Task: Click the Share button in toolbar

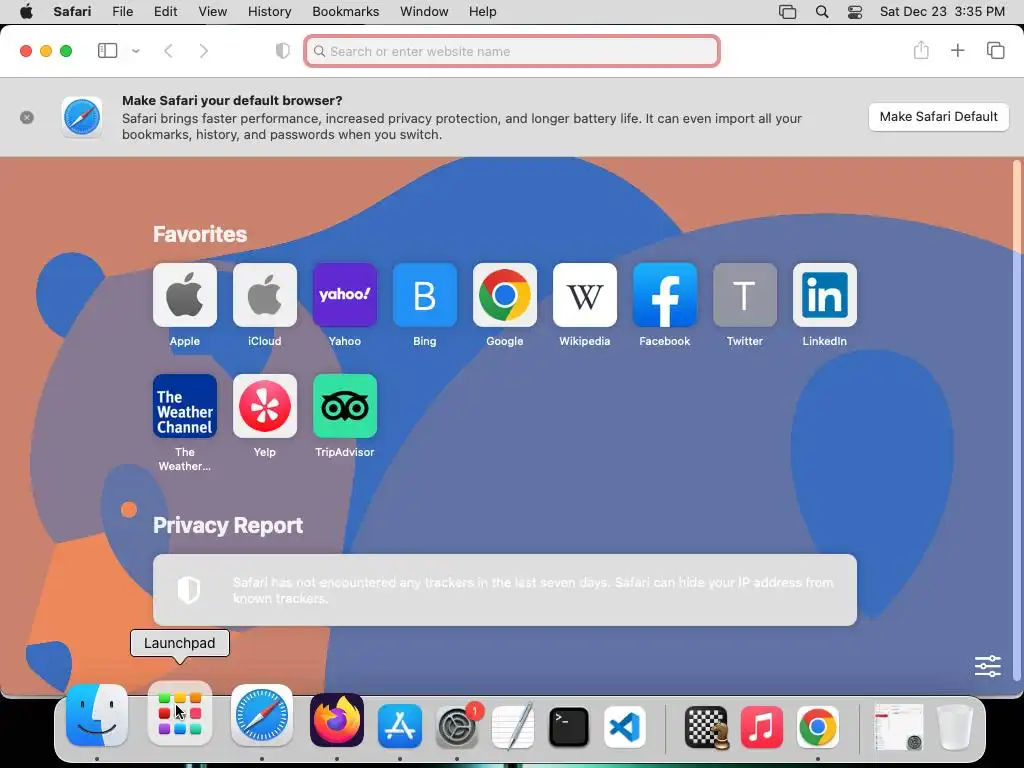Action: [921, 50]
